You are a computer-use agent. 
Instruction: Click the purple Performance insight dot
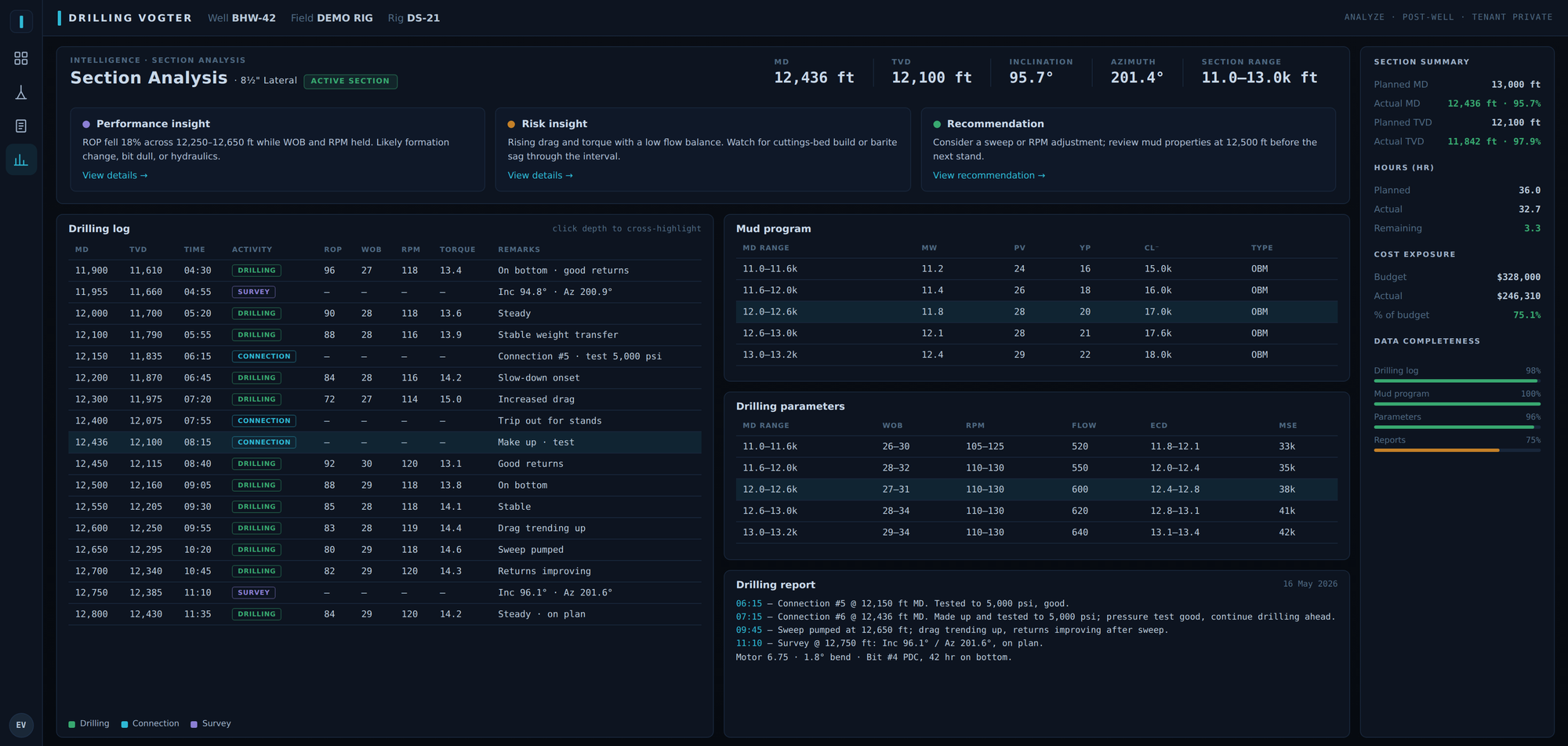[x=86, y=124]
